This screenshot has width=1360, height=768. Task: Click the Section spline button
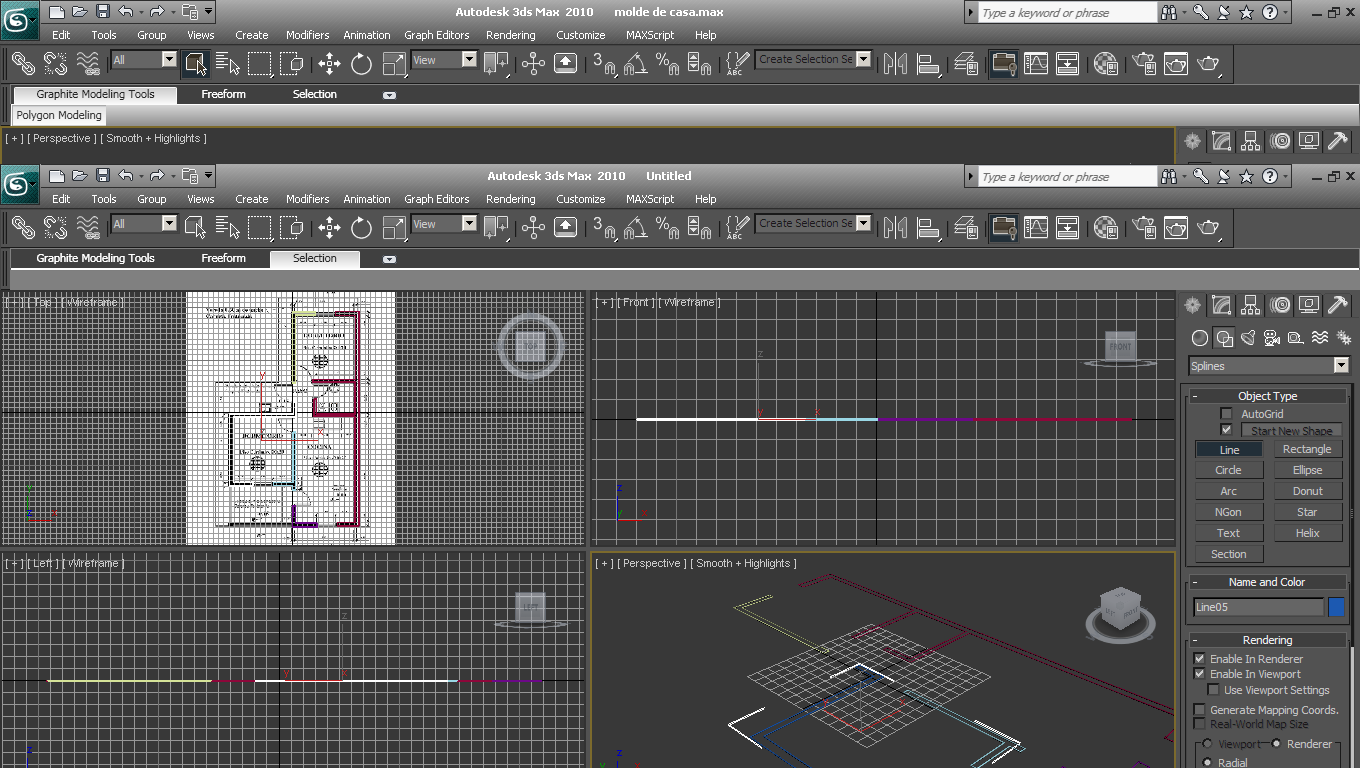[x=1229, y=554]
